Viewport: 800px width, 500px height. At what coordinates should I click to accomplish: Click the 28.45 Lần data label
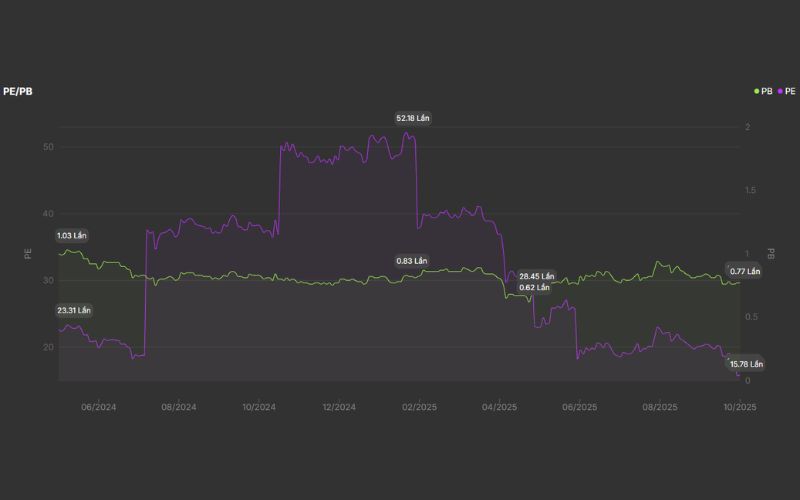coord(536,276)
